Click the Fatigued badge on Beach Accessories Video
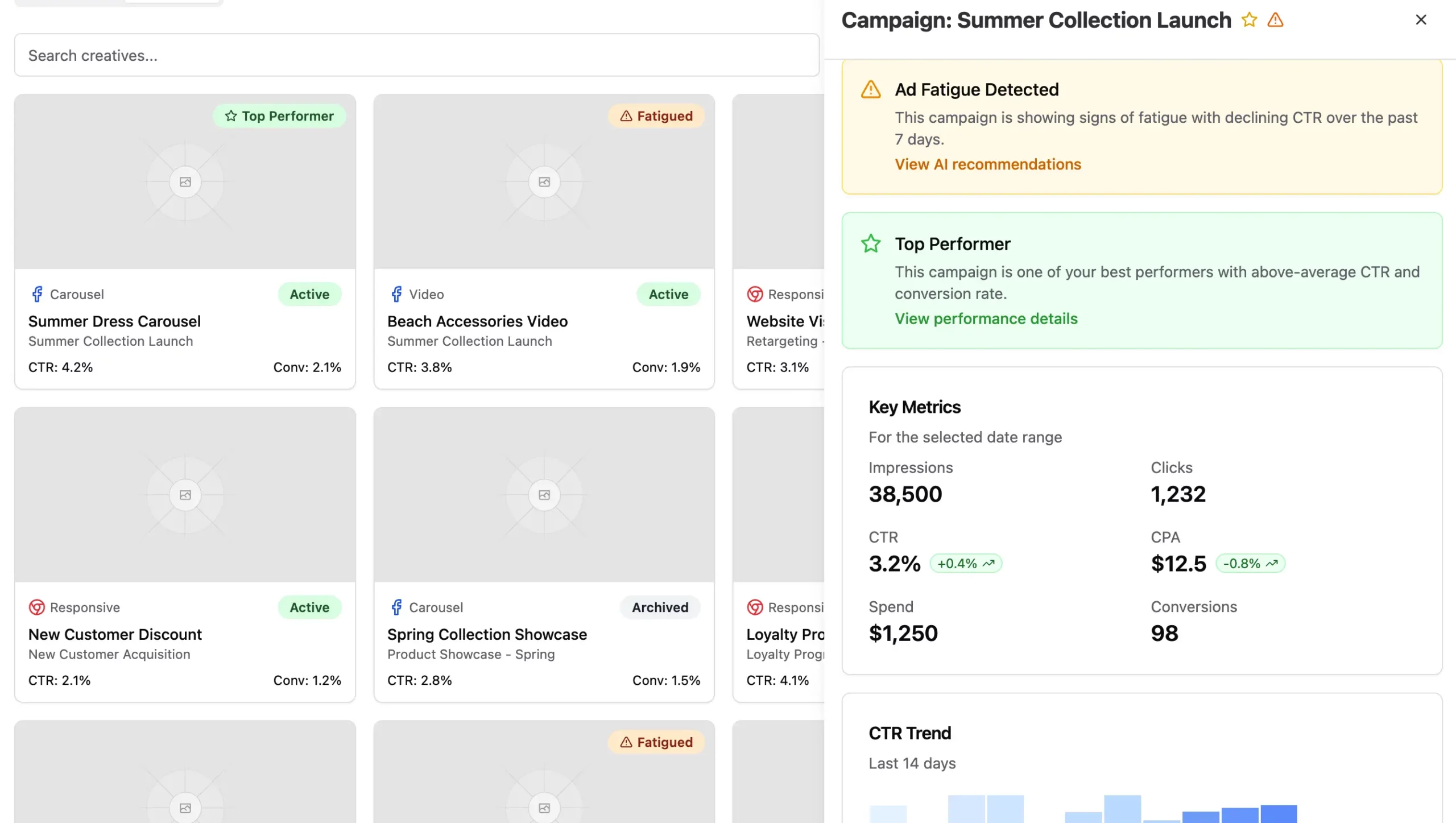Viewport: 1456px width, 823px height. point(656,116)
